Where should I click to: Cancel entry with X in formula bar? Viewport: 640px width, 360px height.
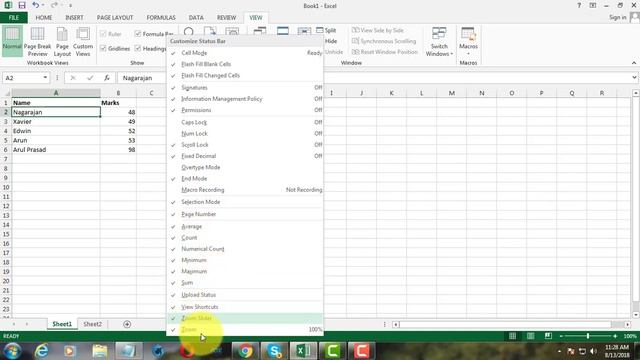point(73,78)
